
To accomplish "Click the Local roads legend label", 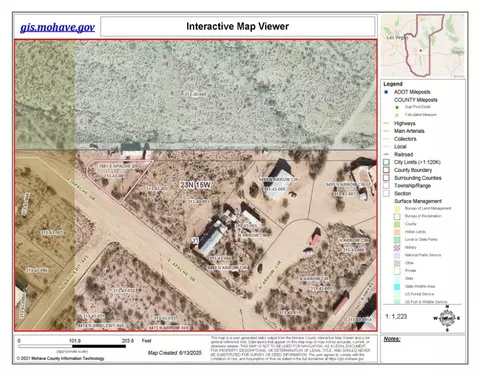I will (400, 147).
